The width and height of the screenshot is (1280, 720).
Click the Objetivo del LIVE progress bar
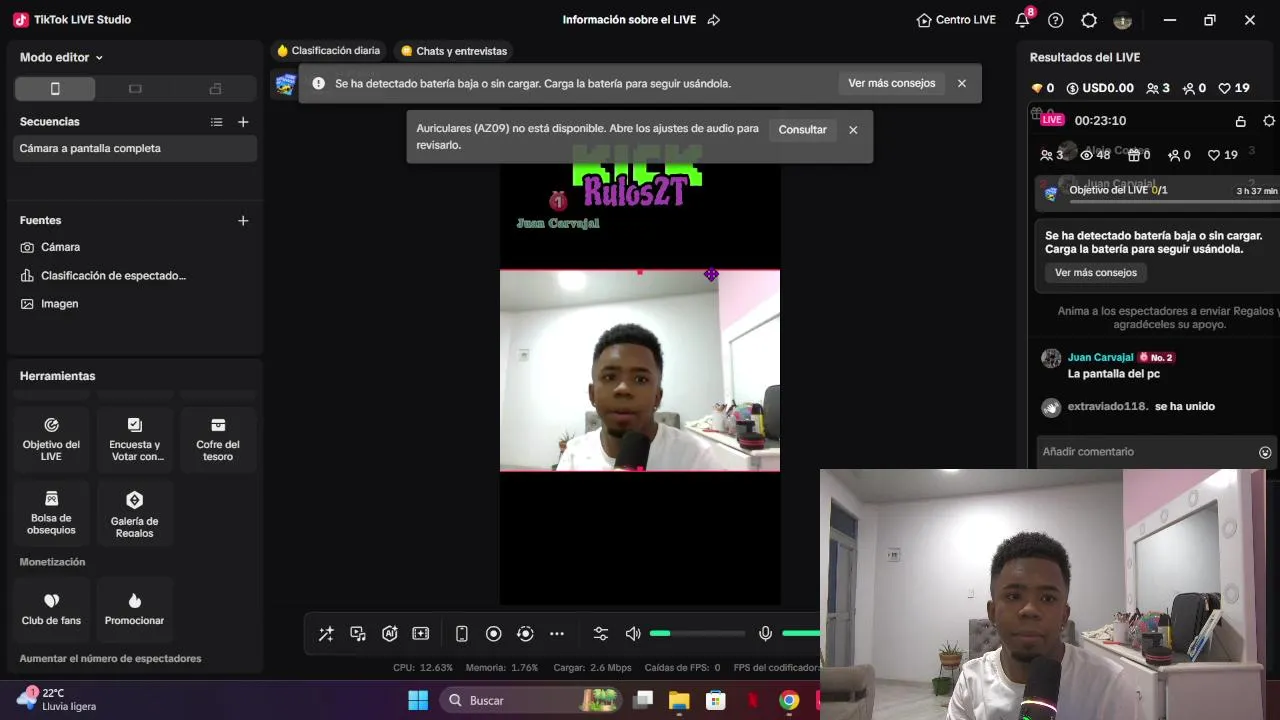click(1174, 202)
